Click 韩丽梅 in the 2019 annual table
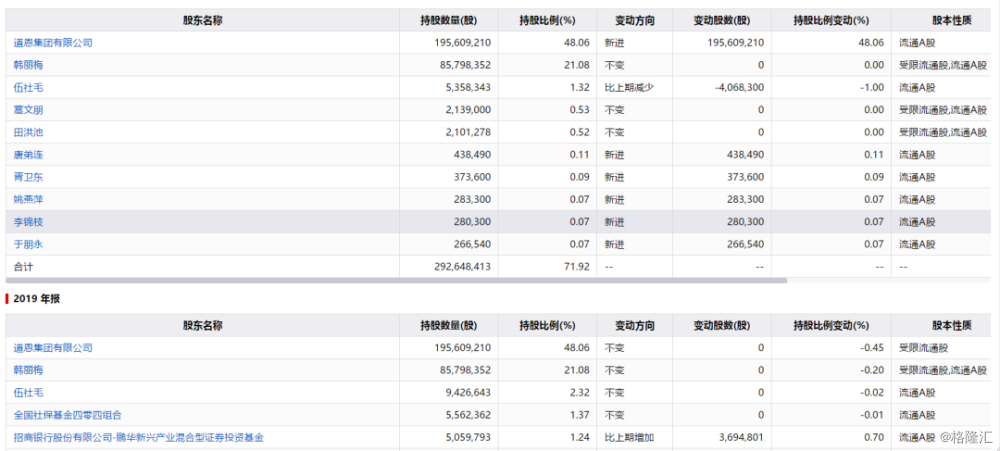 coord(27,370)
